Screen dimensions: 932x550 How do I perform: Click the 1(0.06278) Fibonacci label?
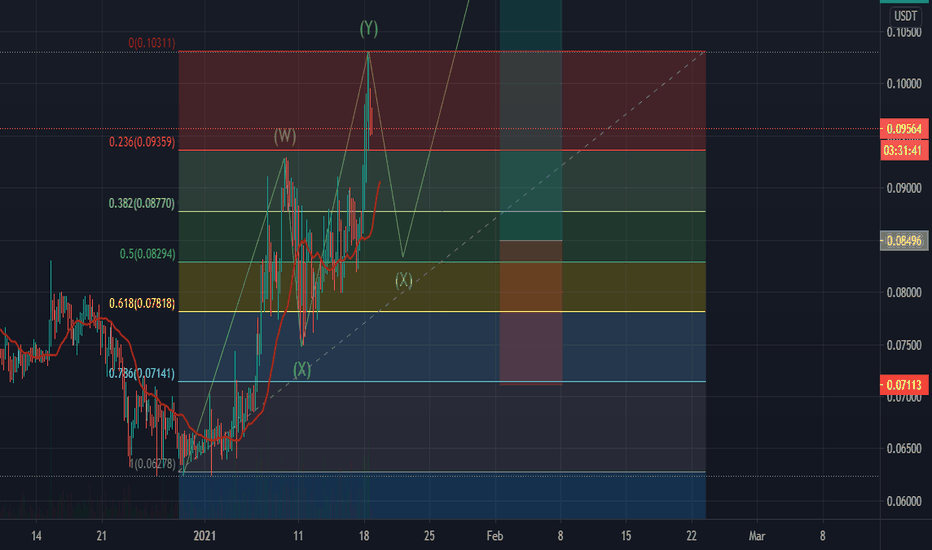[153, 464]
